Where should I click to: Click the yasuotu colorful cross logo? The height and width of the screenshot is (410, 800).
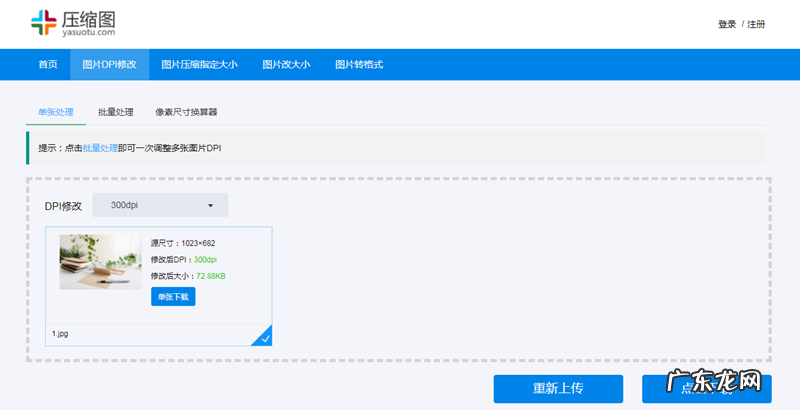tap(44, 22)
